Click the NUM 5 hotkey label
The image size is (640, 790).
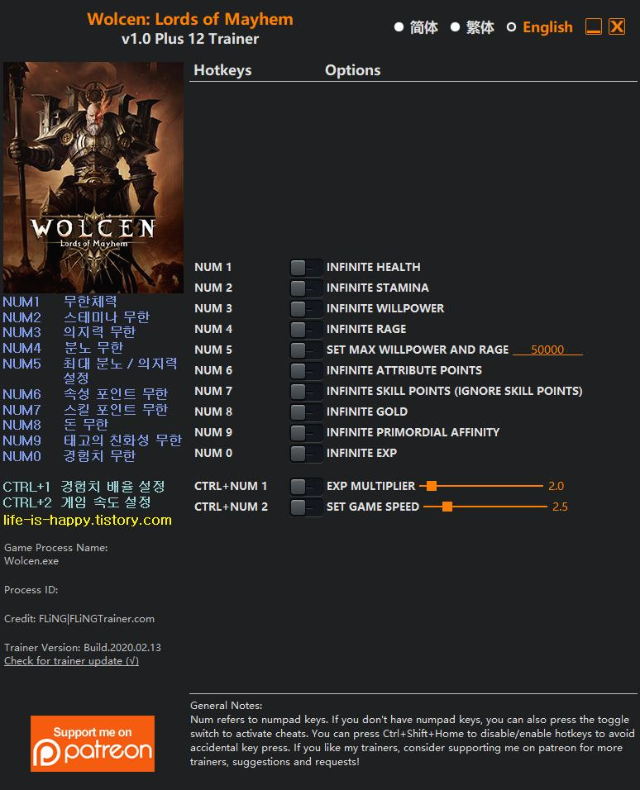(x=213, y=350)
